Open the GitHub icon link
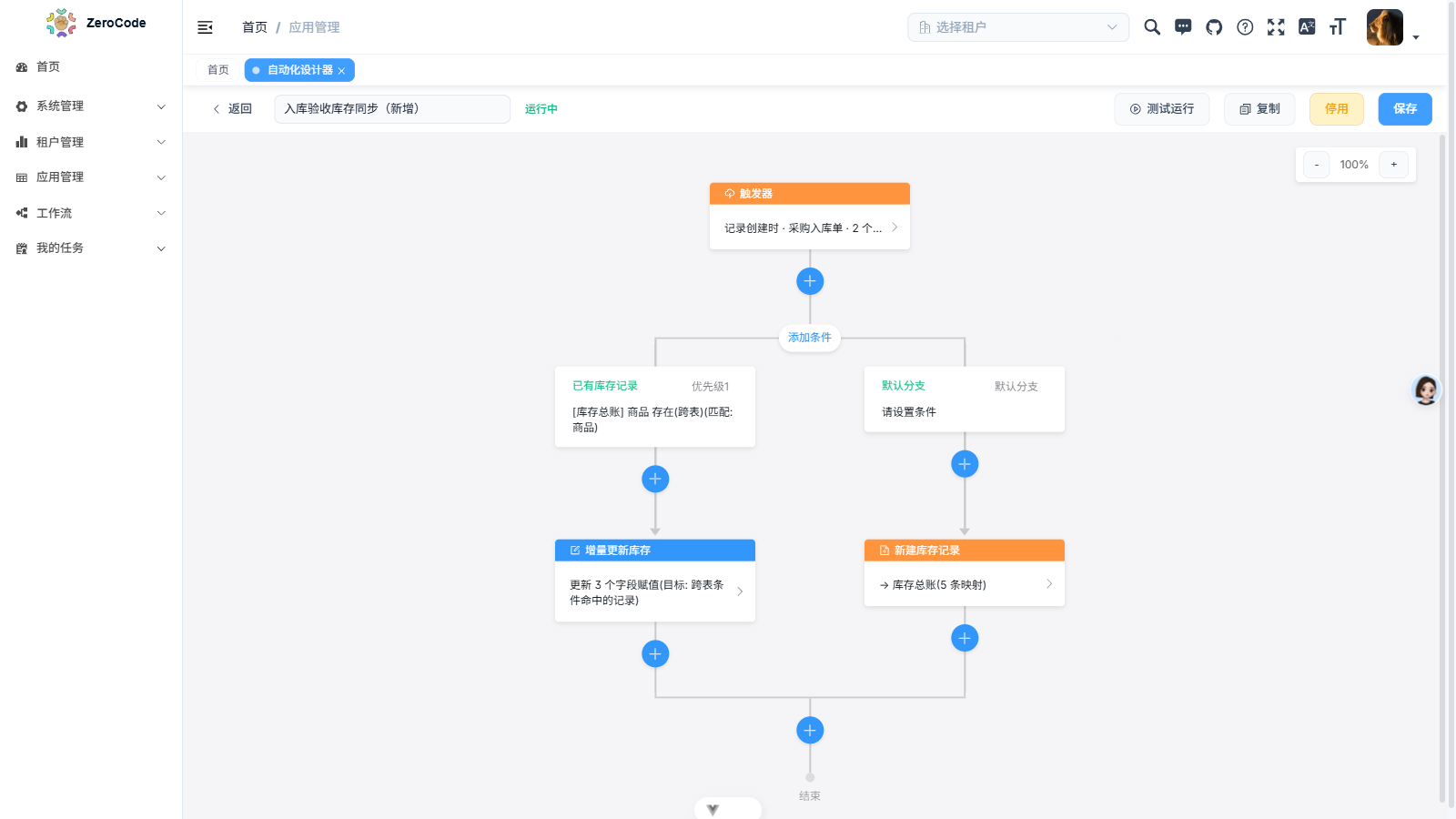Screen dimensions: 1456x819 coord(1214,27)
